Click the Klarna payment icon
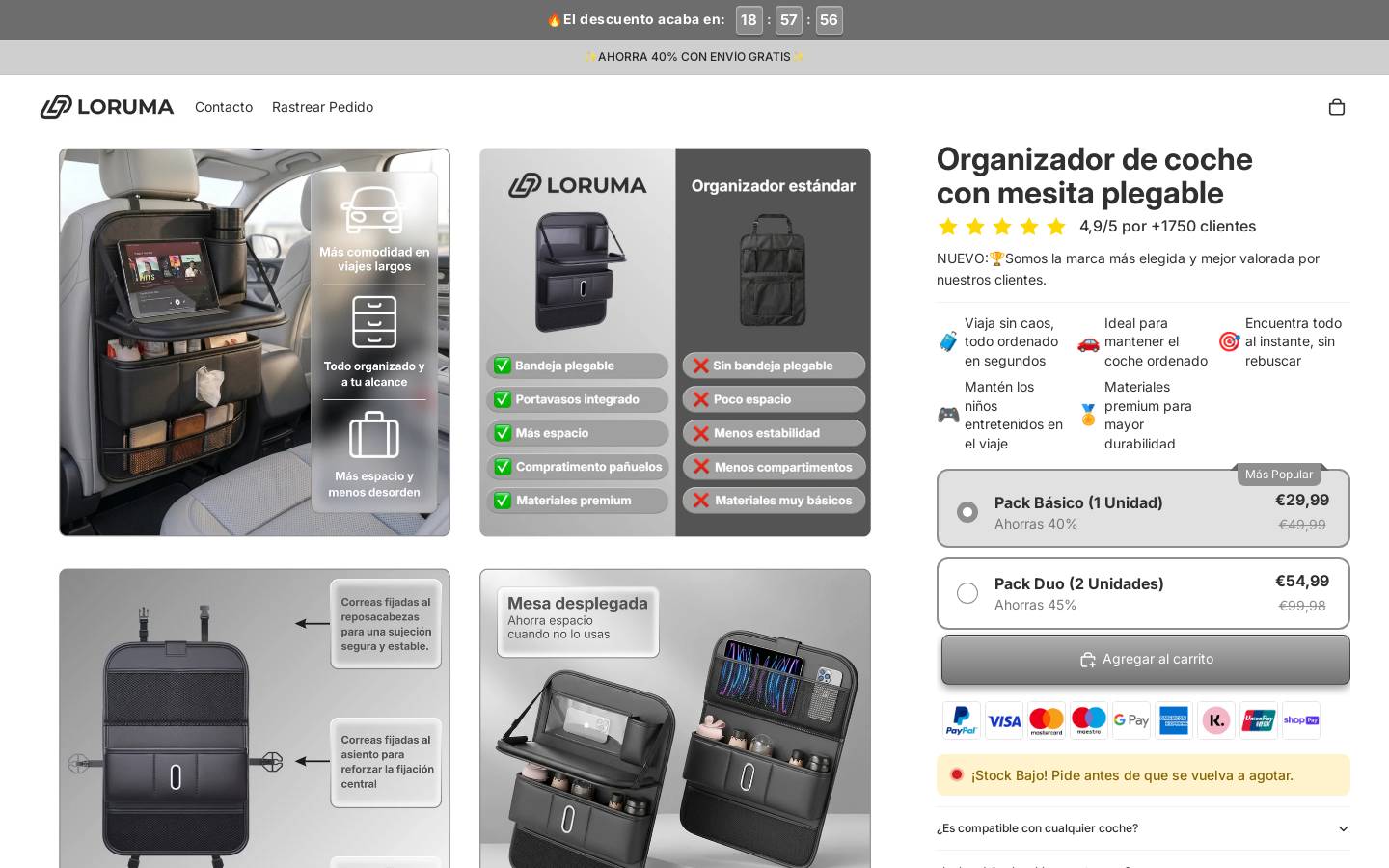 (1216, 720)
